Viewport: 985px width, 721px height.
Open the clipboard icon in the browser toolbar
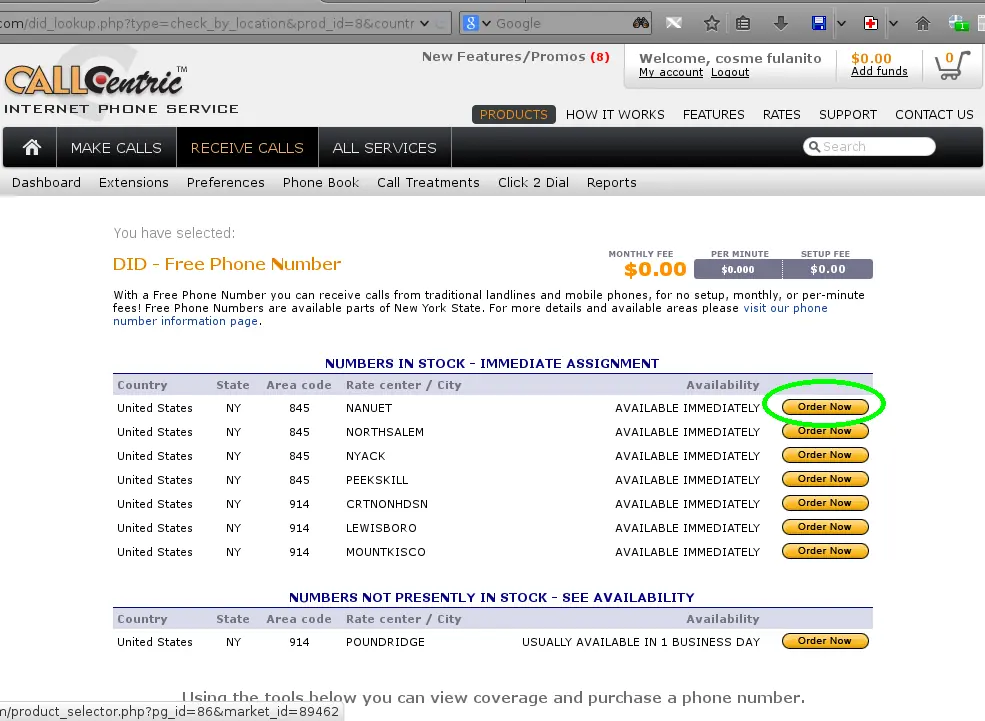(743, 22)
